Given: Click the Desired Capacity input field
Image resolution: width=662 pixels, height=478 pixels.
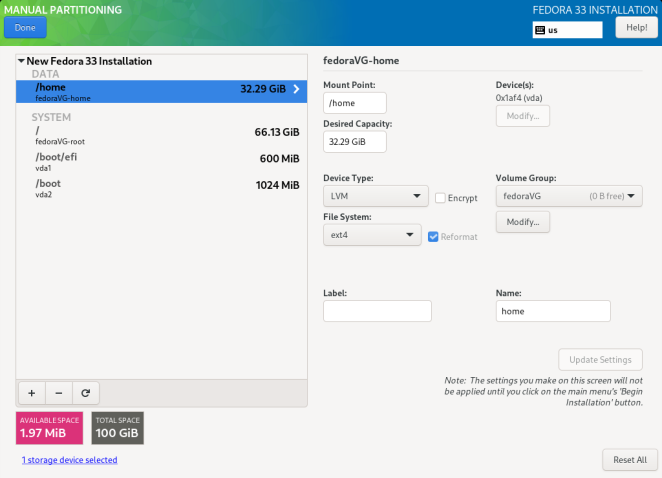Looking at the screenshot, I should tap(355, 141).
